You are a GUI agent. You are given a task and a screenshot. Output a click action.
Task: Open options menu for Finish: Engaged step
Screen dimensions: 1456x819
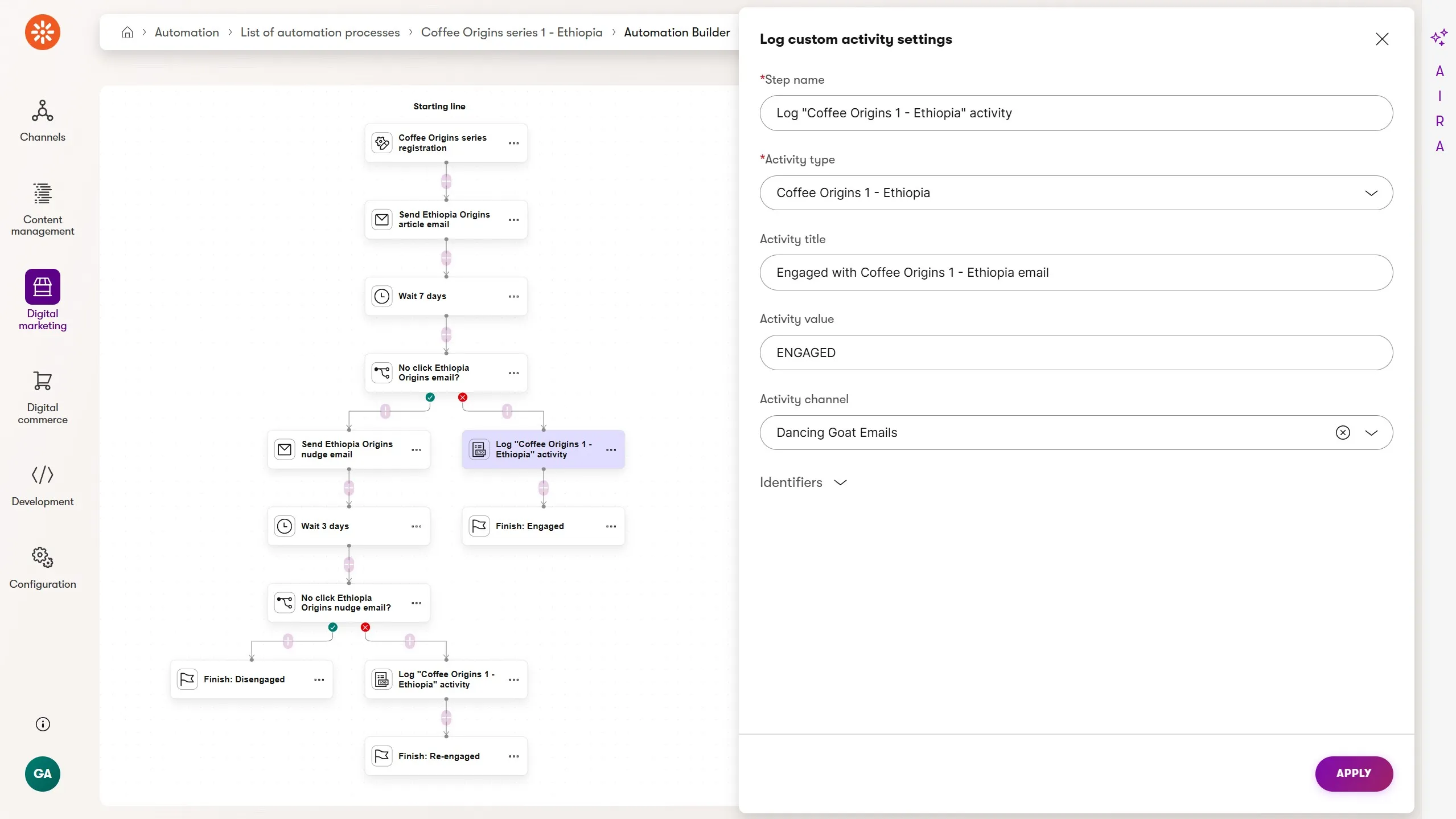pos(611,526)
